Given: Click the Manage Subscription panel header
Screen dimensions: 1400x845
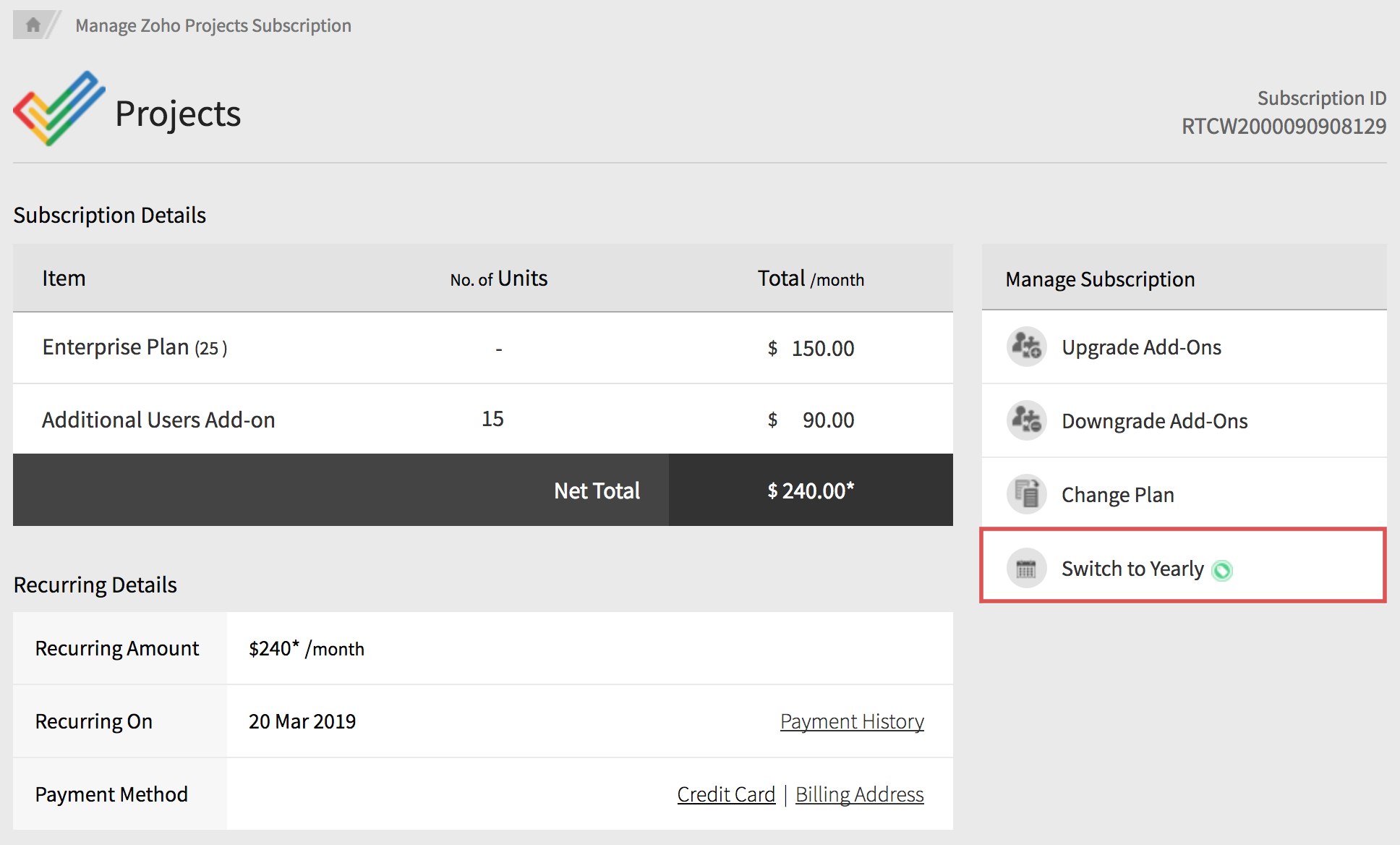Looking at the screenshot, I should pyautogui.click(x=1185, y=279).
